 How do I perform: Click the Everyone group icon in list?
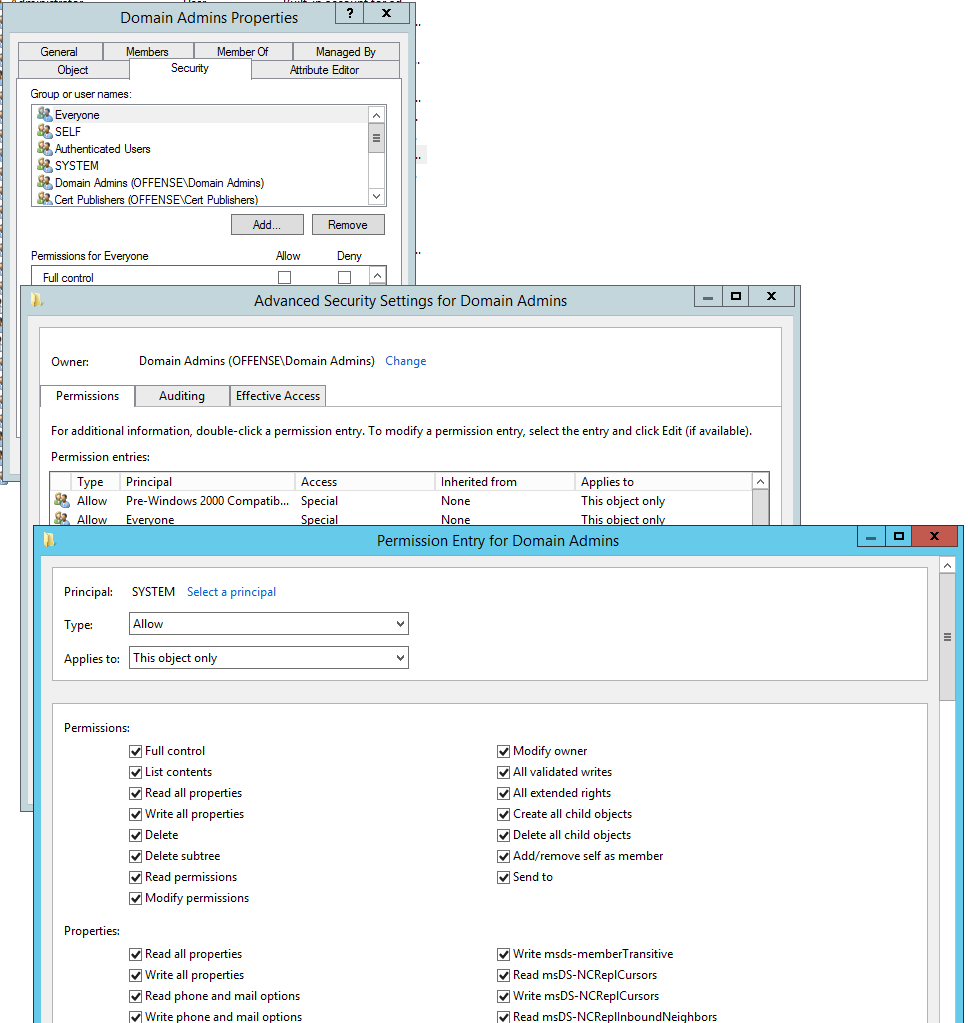coord(44,115)
